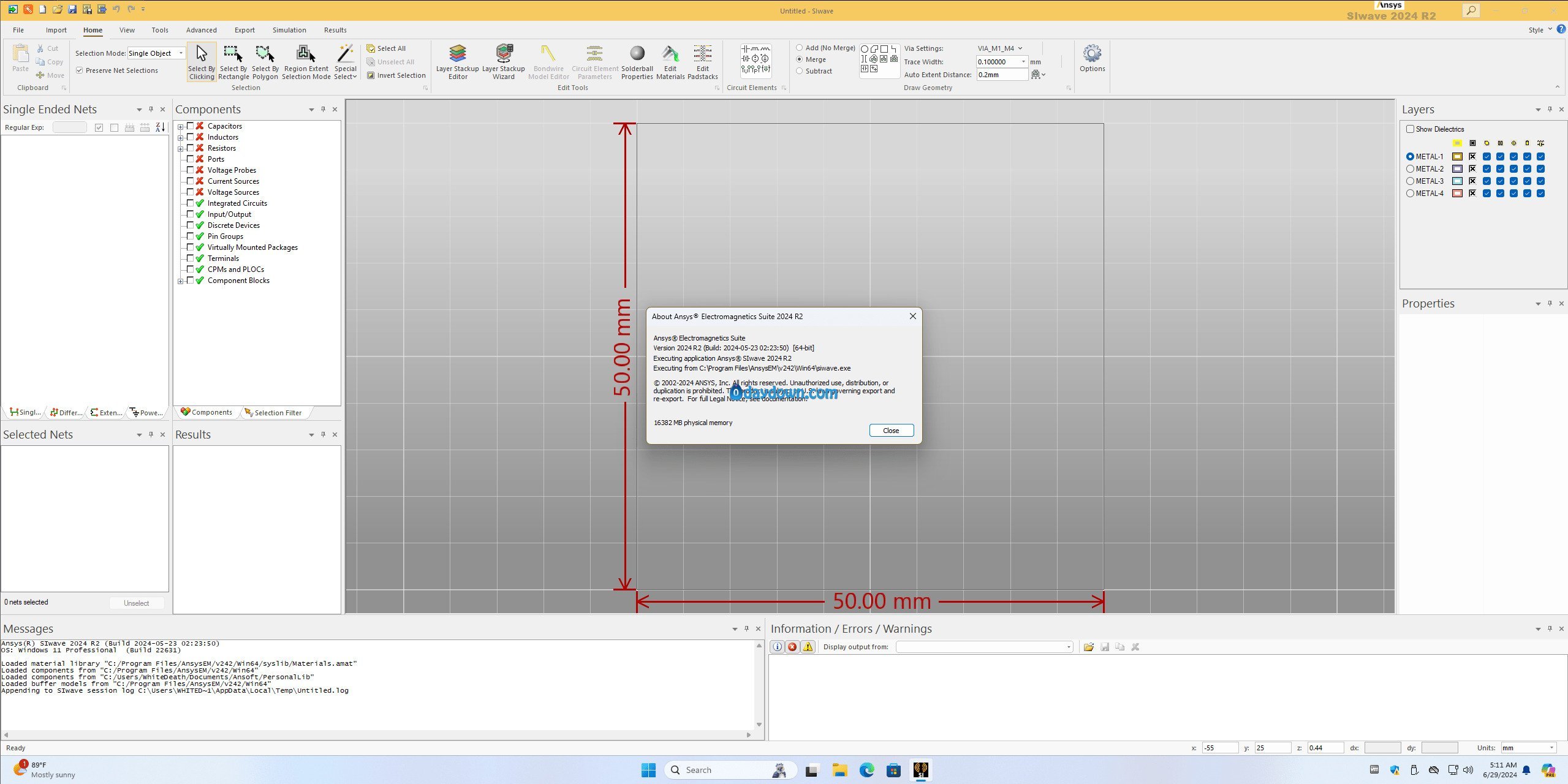1568x784 pixels.
Task: Toggle METAL-3 first blue visibility checkbox
Action: tap(1487, 181)
